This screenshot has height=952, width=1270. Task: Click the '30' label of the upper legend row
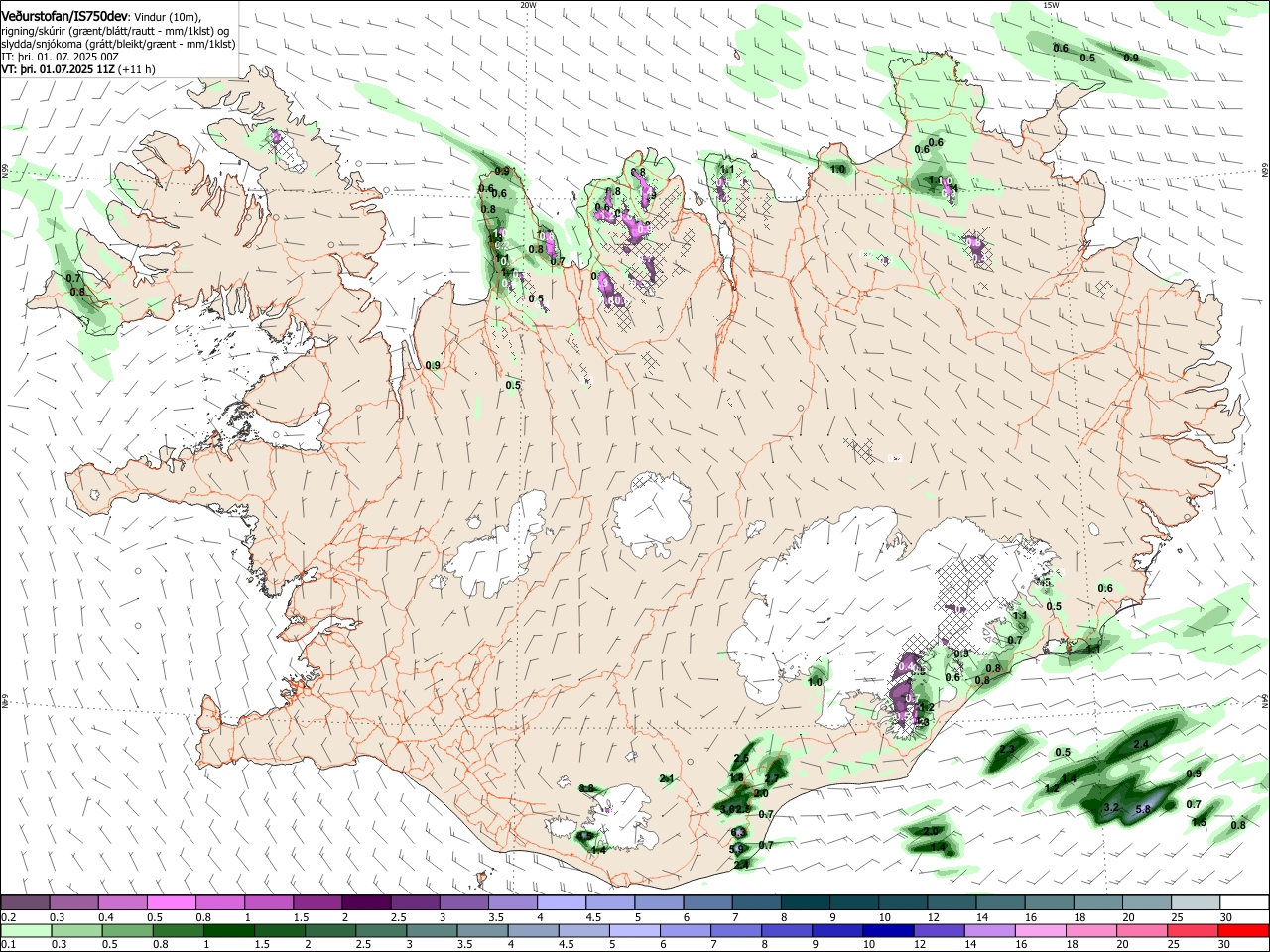(x=1226, y=917)
